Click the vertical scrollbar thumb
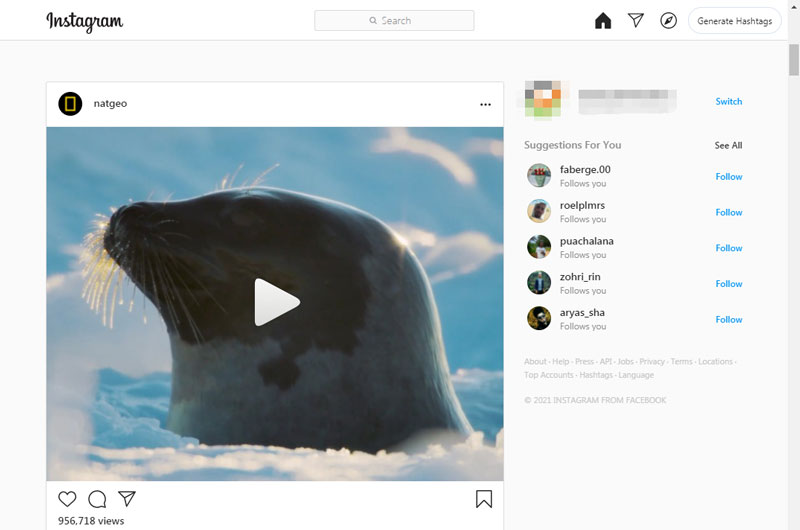 tap(794, 60)
